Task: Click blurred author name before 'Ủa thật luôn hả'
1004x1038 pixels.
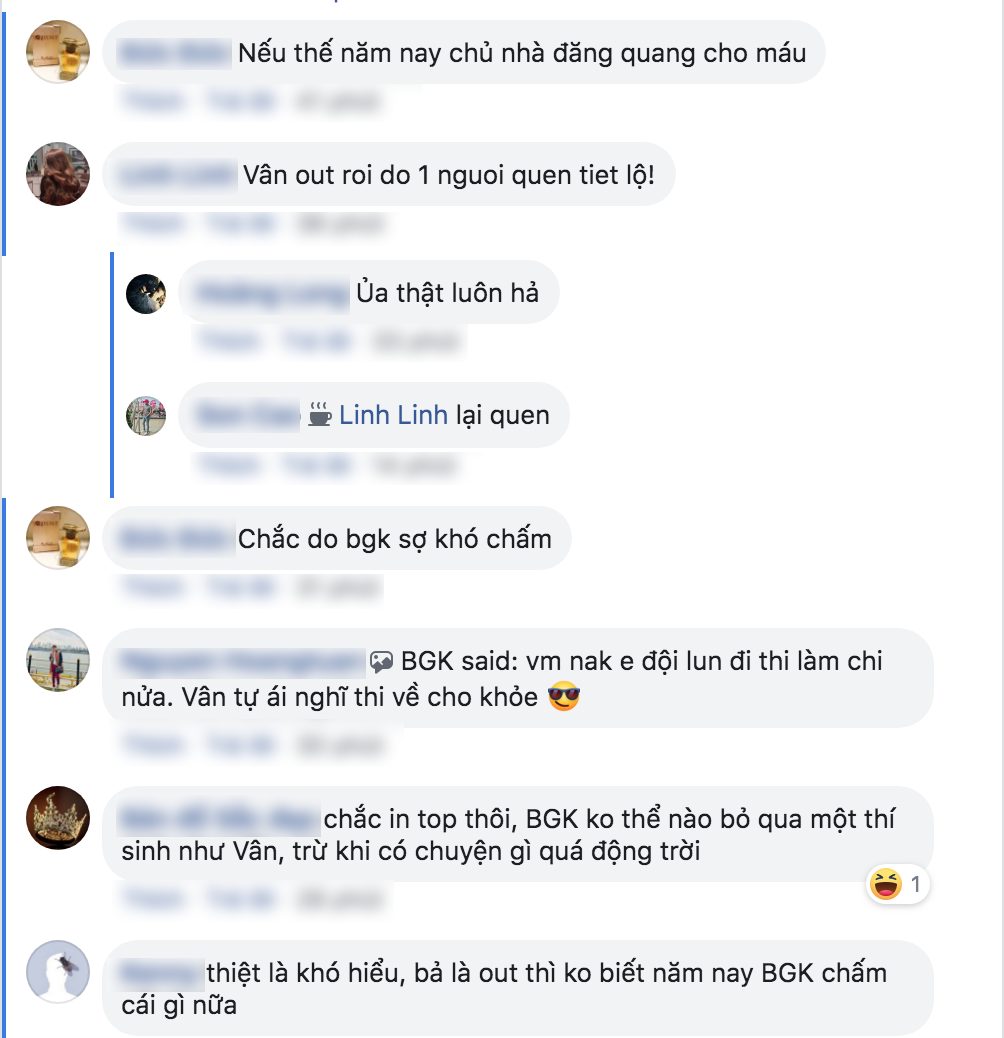Action: pyautogui.click(x=272, y=293)
